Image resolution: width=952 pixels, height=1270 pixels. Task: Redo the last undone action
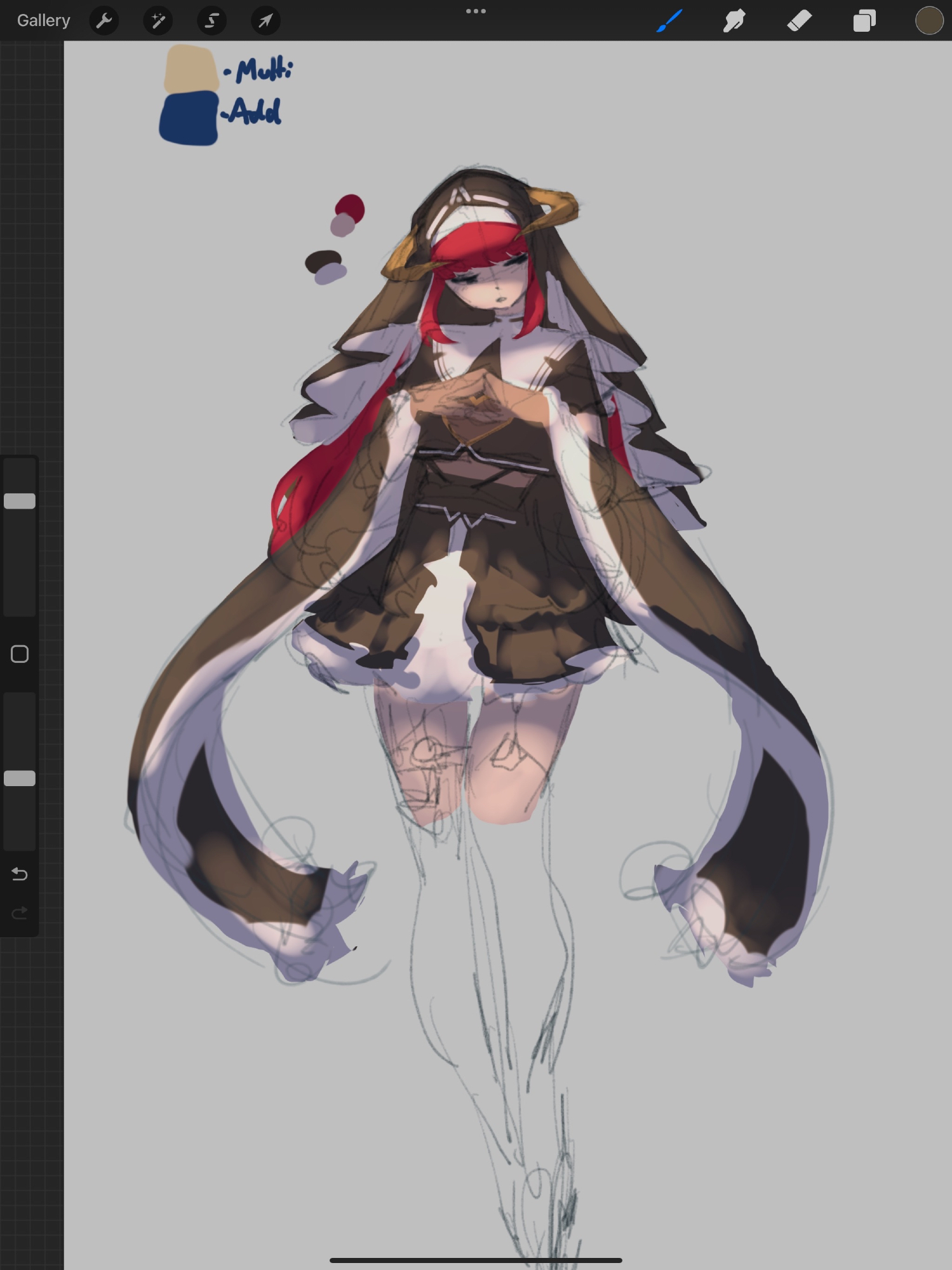[20, 913]
